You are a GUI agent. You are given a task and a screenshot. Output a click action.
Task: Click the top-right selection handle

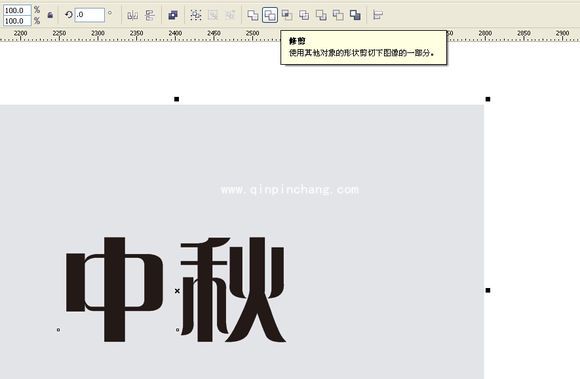(488, 99)
